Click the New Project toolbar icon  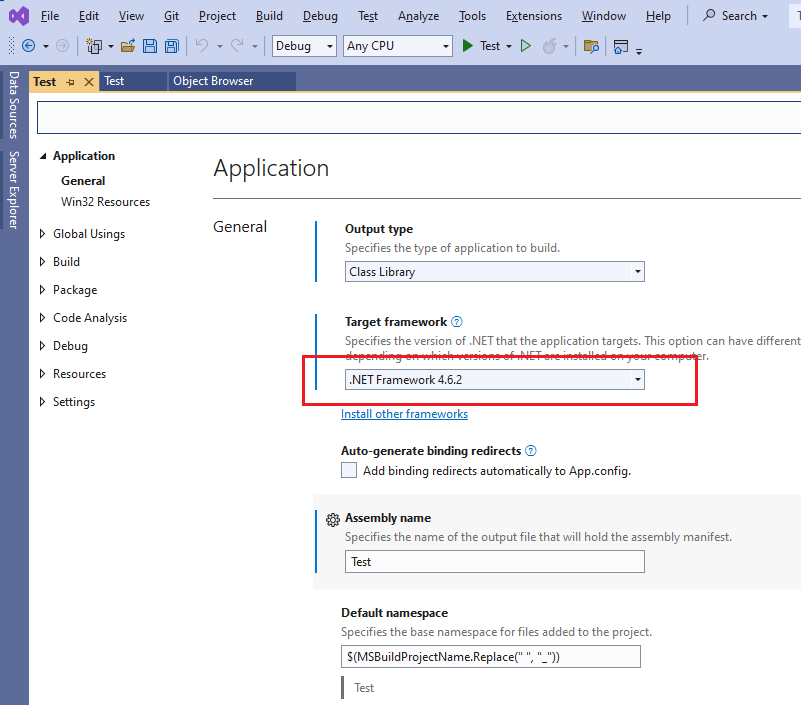(x=94, y=46)
